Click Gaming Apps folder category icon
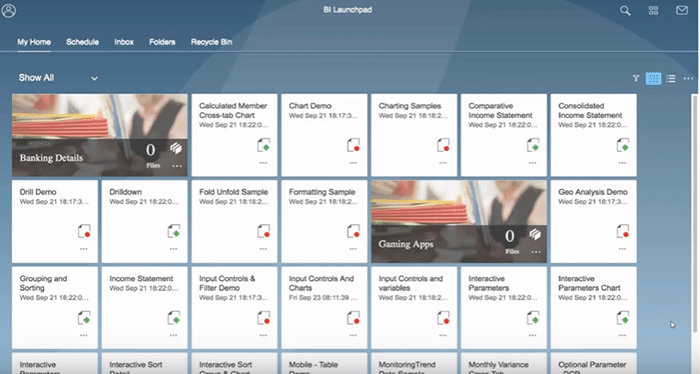 point(535,234)
